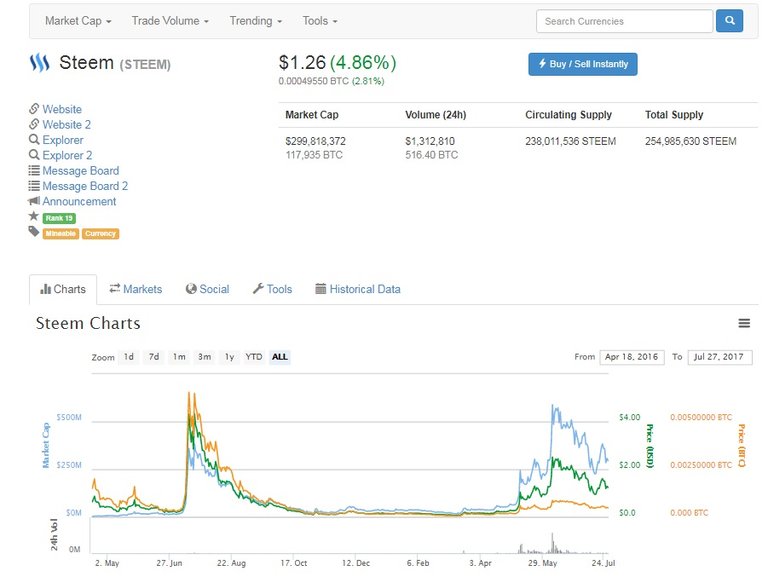Open the Market Cap dropdown menu
Image resolution: width=768 pixels, height=582 pixels.
pos(78,21)
